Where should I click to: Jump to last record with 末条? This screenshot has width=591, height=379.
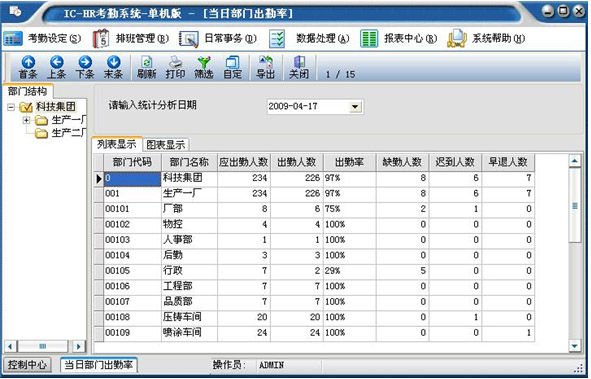click(x=113, y=67)
